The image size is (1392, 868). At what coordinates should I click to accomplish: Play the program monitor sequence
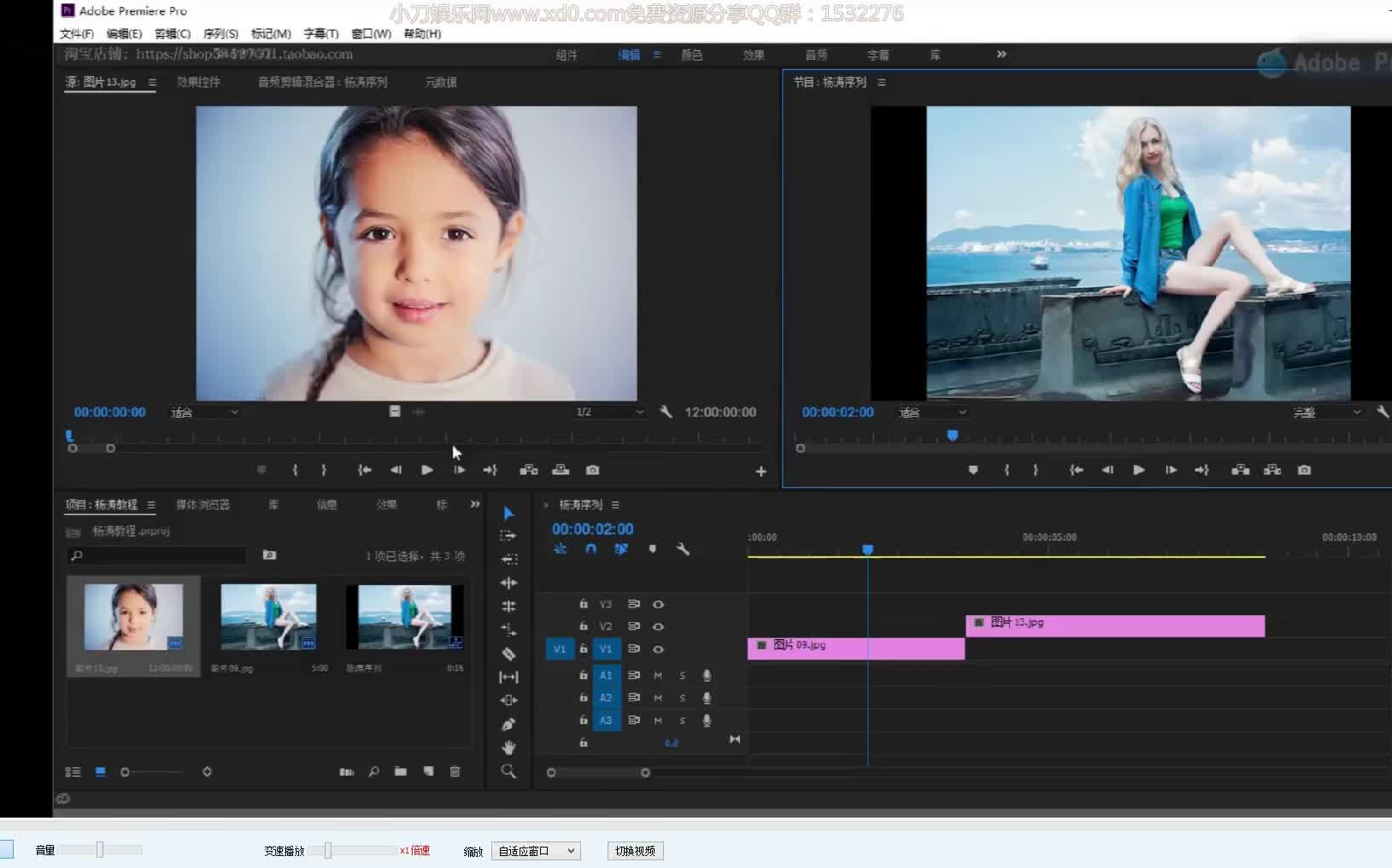pos(1138,470)
